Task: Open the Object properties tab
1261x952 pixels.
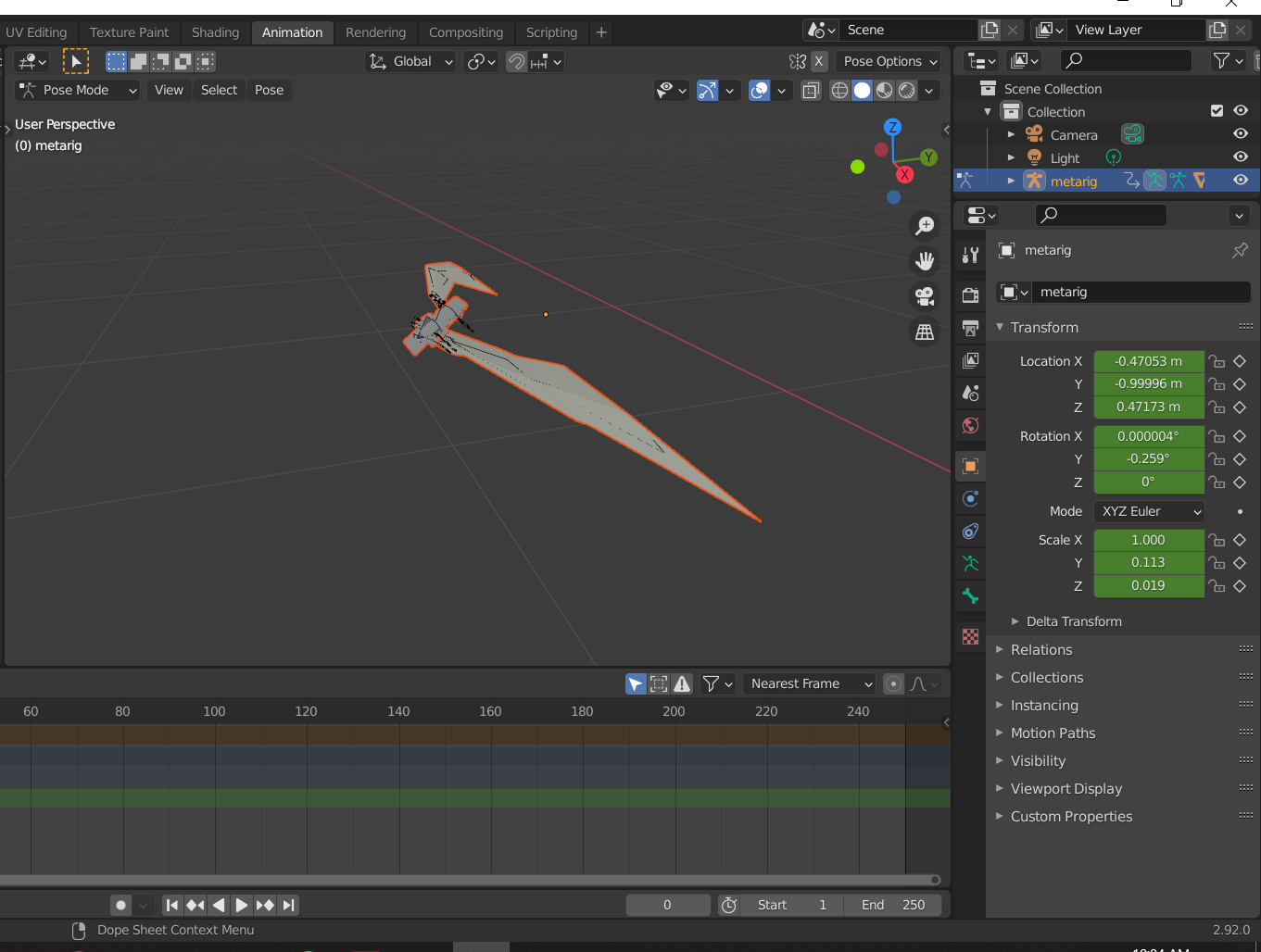Action: 970,466
